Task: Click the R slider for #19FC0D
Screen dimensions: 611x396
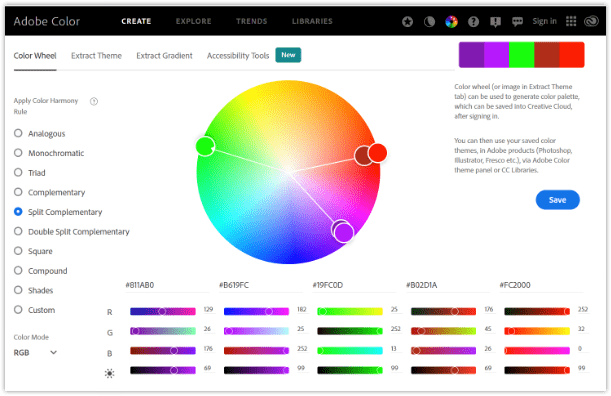Action: [x=350, y=311]
